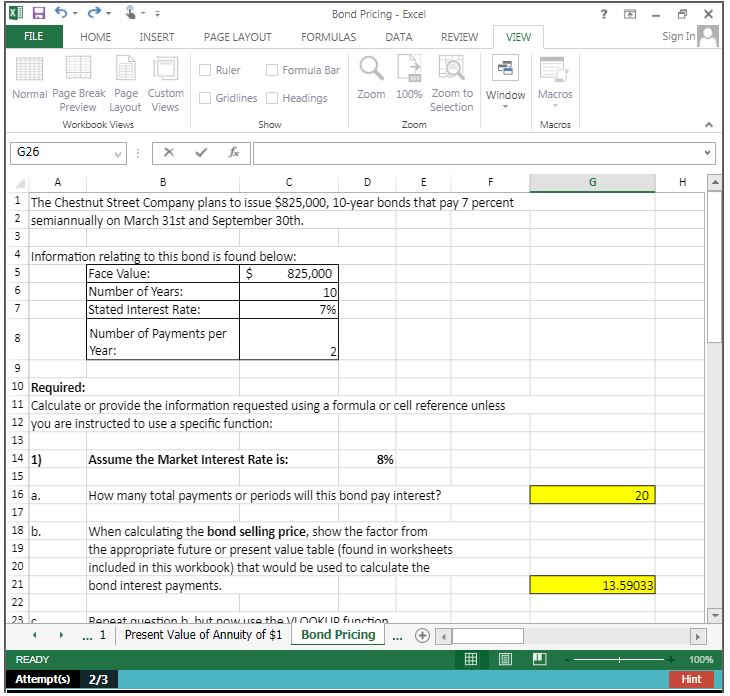The image size is (730, 696).
Task: Open Custom Views dialog
Action: (x=165, y=84)
